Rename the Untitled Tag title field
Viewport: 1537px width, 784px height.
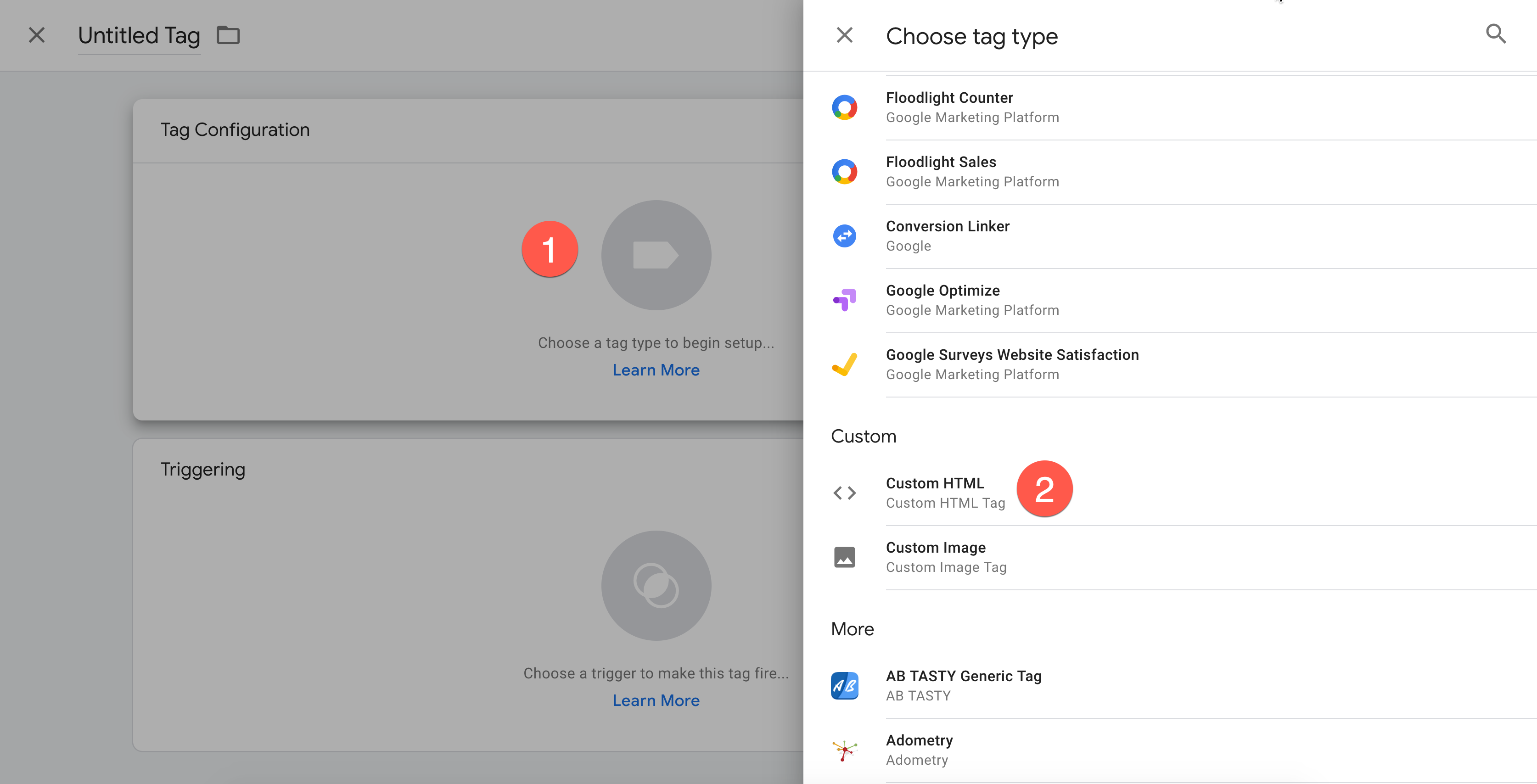[x=139, y=36]
